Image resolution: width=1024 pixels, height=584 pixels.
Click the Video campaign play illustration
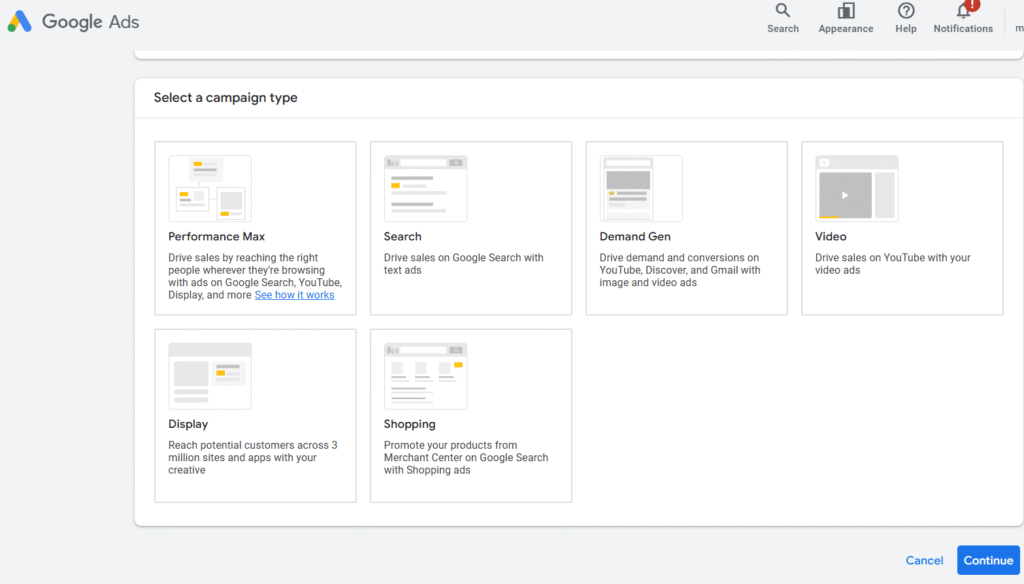click(856, 189)
